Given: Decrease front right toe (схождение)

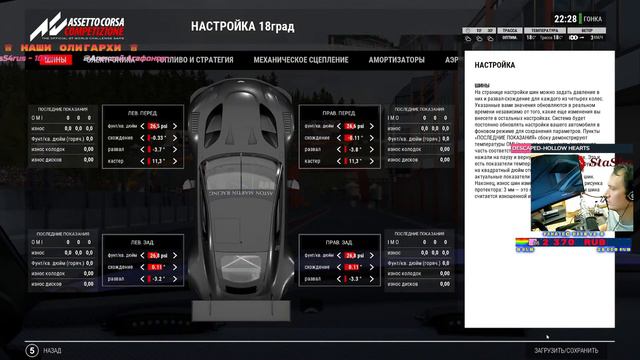Looking at the screenshot, I should [x=339, y=138].
